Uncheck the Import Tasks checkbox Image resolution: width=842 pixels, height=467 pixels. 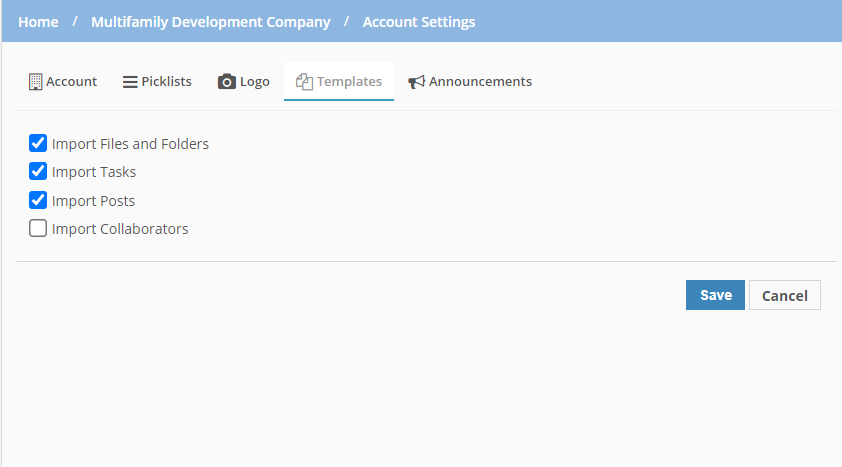38,171
